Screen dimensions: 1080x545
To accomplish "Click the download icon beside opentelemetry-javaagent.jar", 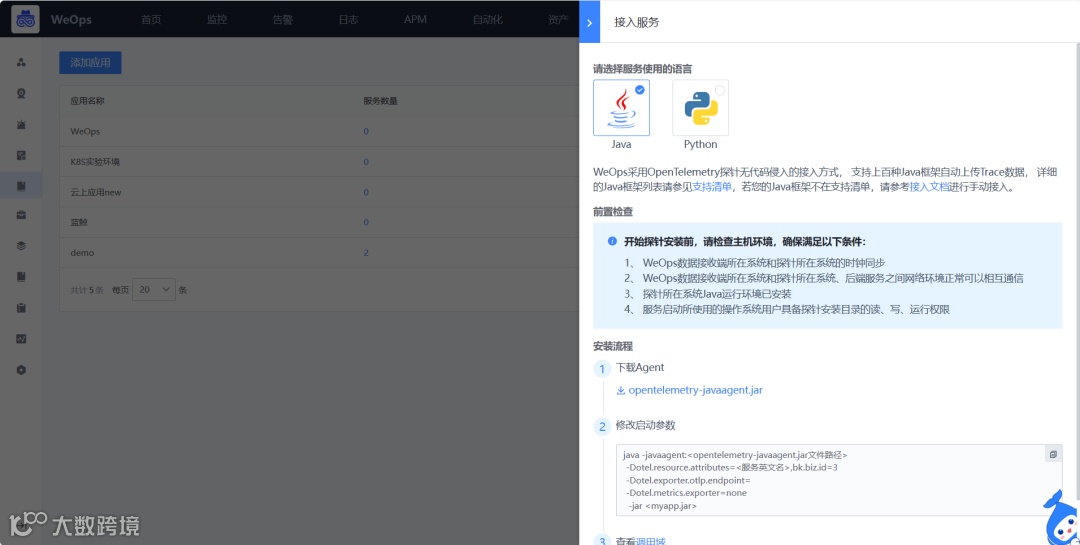I will 621,391.
